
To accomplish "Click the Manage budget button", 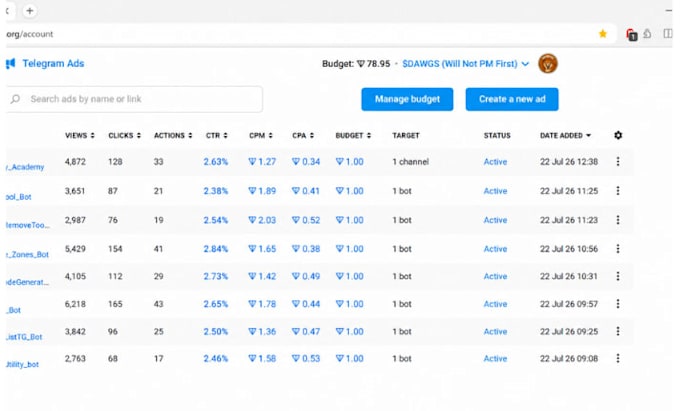I will coord(407,99).
